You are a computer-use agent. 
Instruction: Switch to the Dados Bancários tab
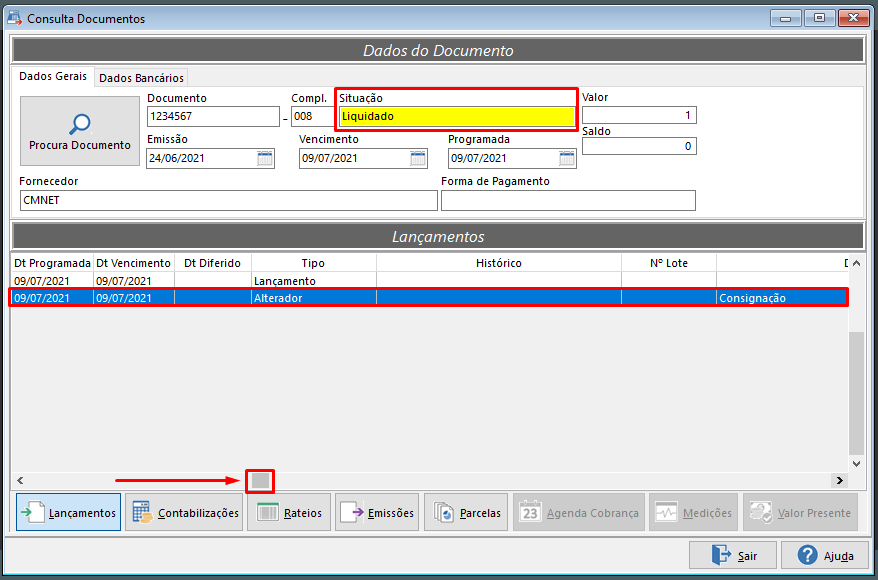point(141,78)
